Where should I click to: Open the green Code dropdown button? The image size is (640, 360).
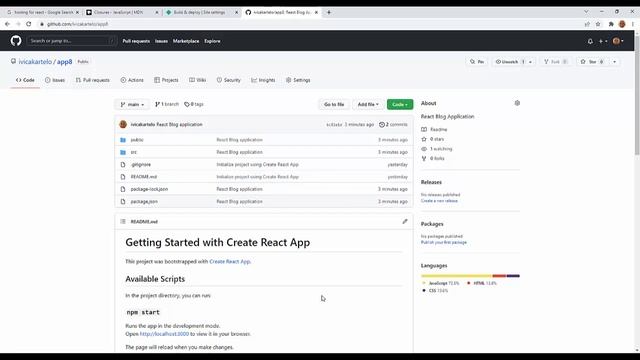point(400,104)
